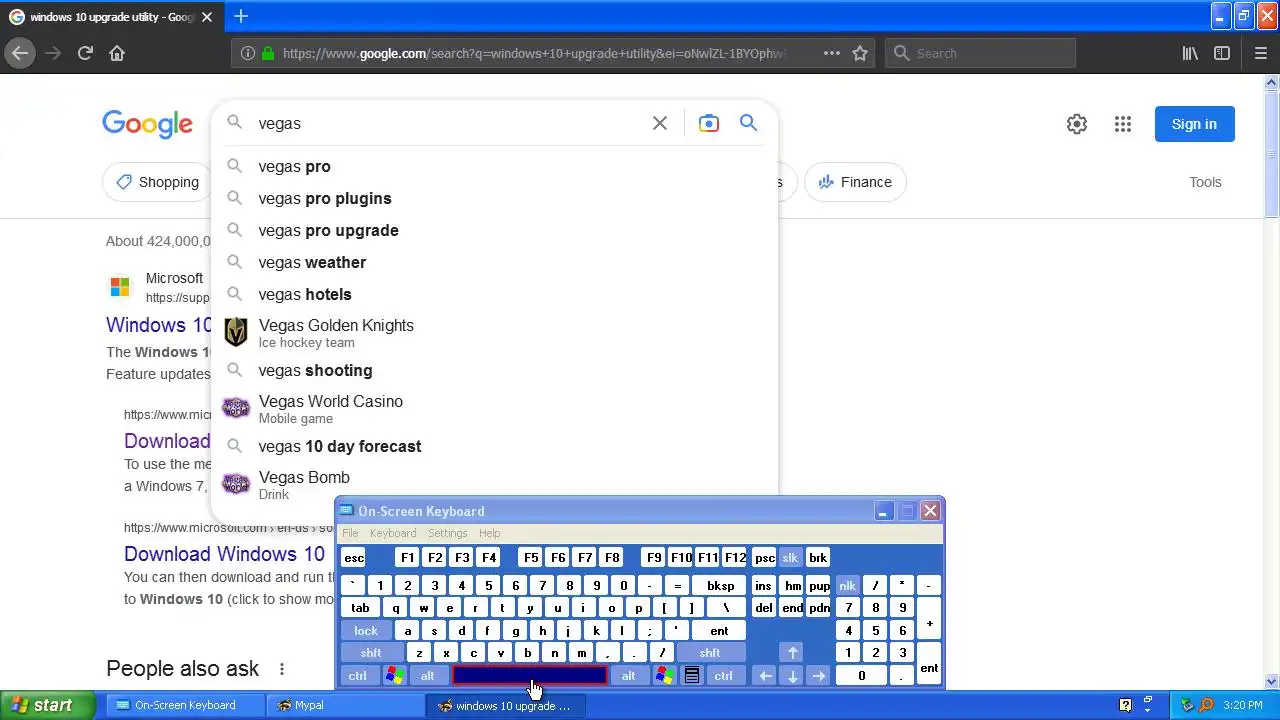Image resolution: width=1280 pixels, height=720 pixels.
Task: Clear the Google search box with X
Action: click(660, 123)
